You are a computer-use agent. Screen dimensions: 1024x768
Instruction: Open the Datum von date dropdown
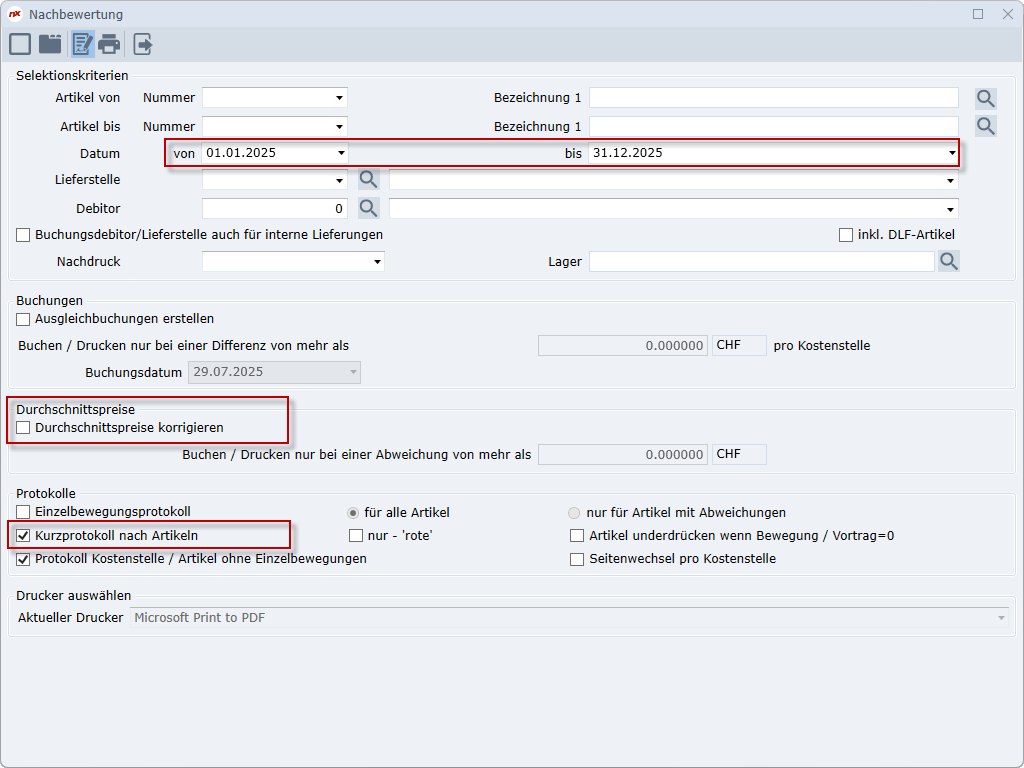341,153
